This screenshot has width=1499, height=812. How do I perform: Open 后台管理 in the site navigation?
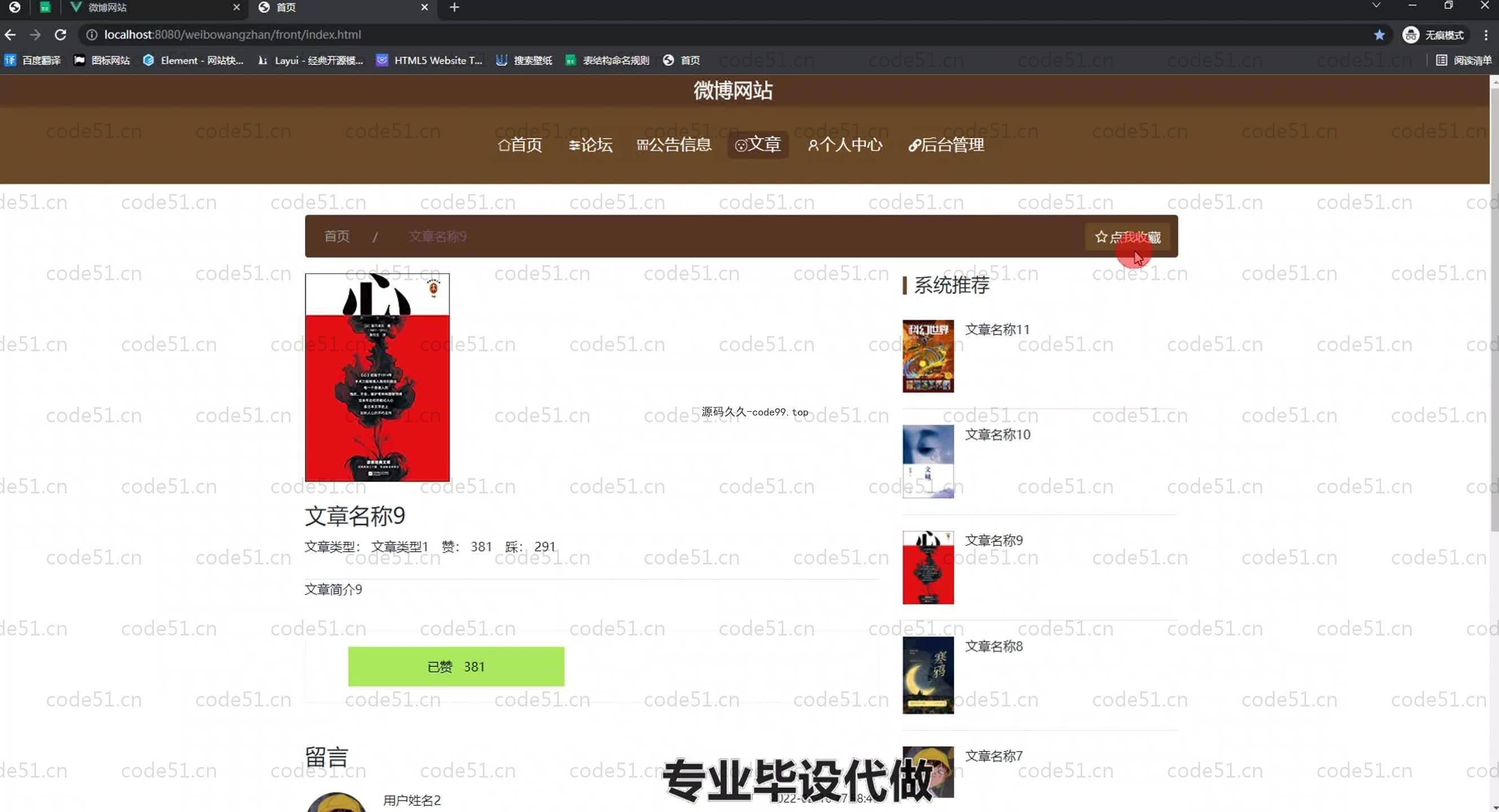tap(946, 145)
